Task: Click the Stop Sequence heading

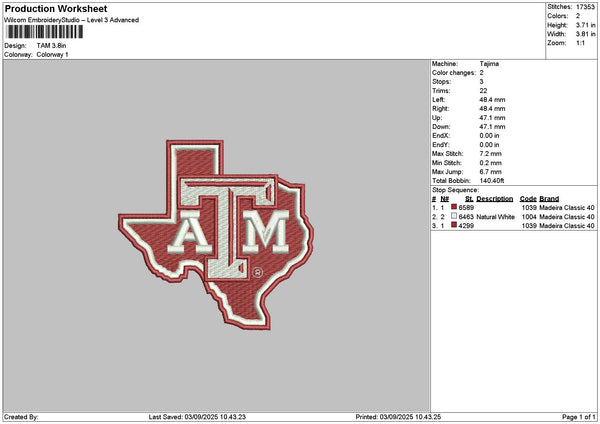Action: [x=455, y=190]
